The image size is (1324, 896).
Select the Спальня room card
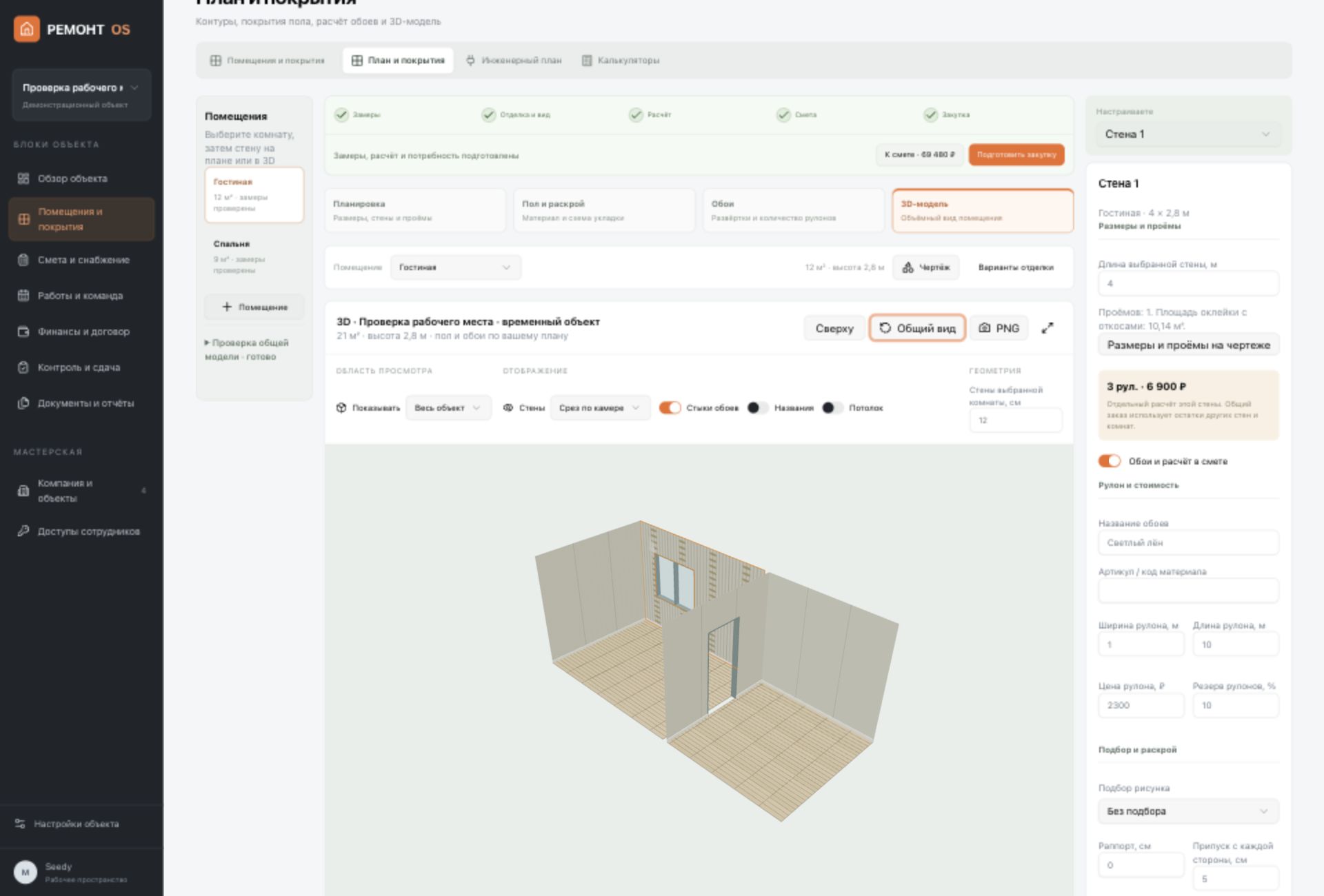pyautogui.click(x=254, y=256)
